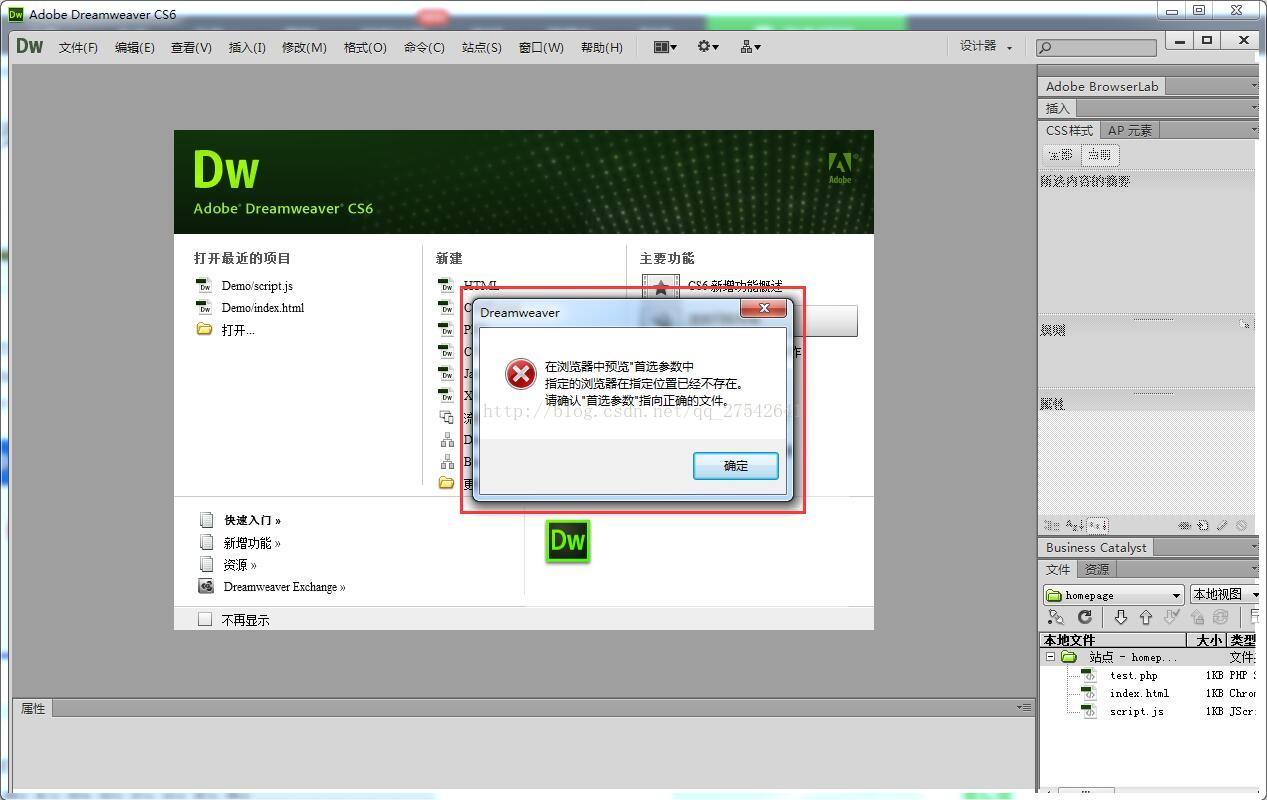Toggle the 不再显示 checkbox
Image resolution: width=1267 pixels, height=800 pixels.
205,619
